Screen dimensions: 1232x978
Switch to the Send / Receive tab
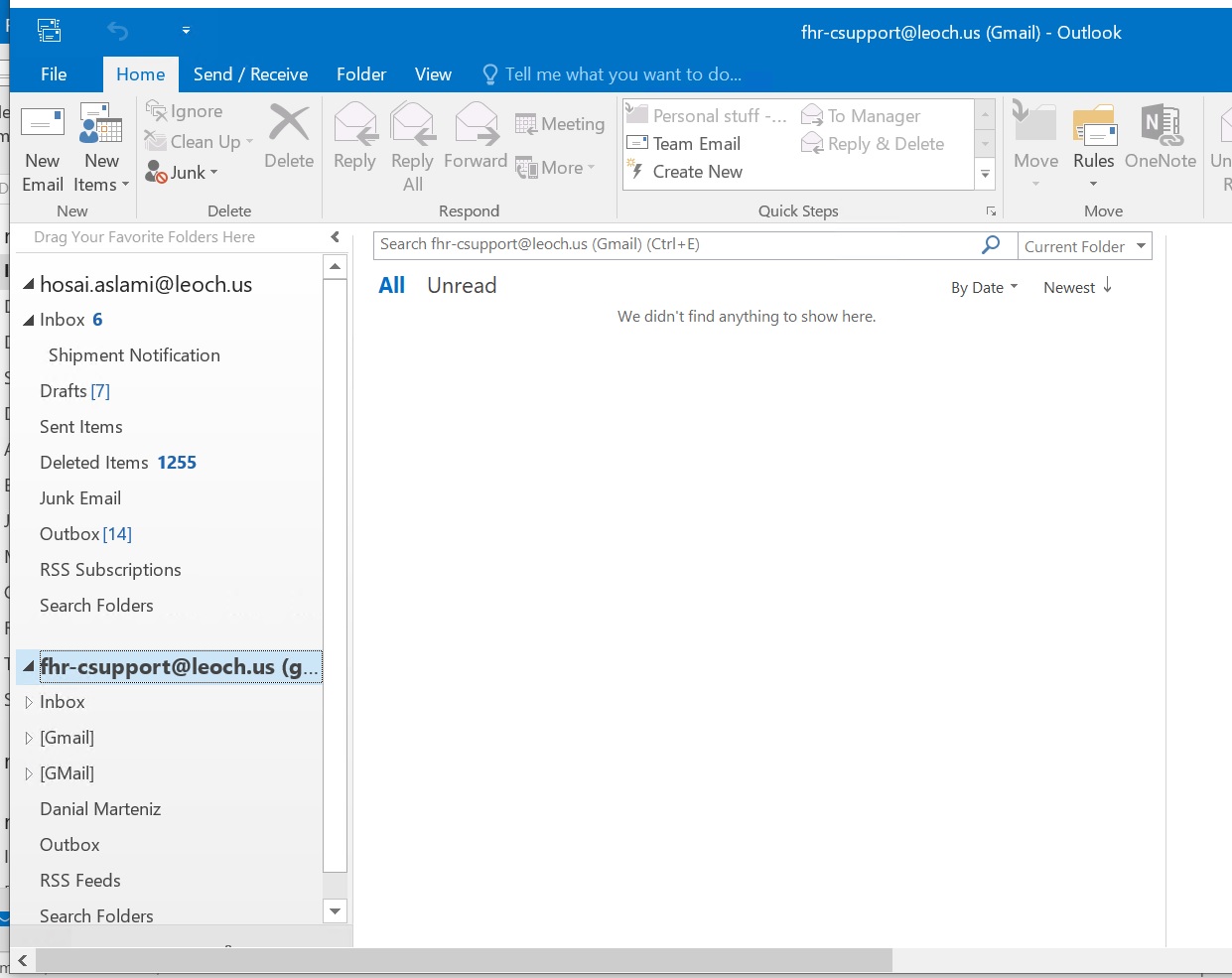250,74
